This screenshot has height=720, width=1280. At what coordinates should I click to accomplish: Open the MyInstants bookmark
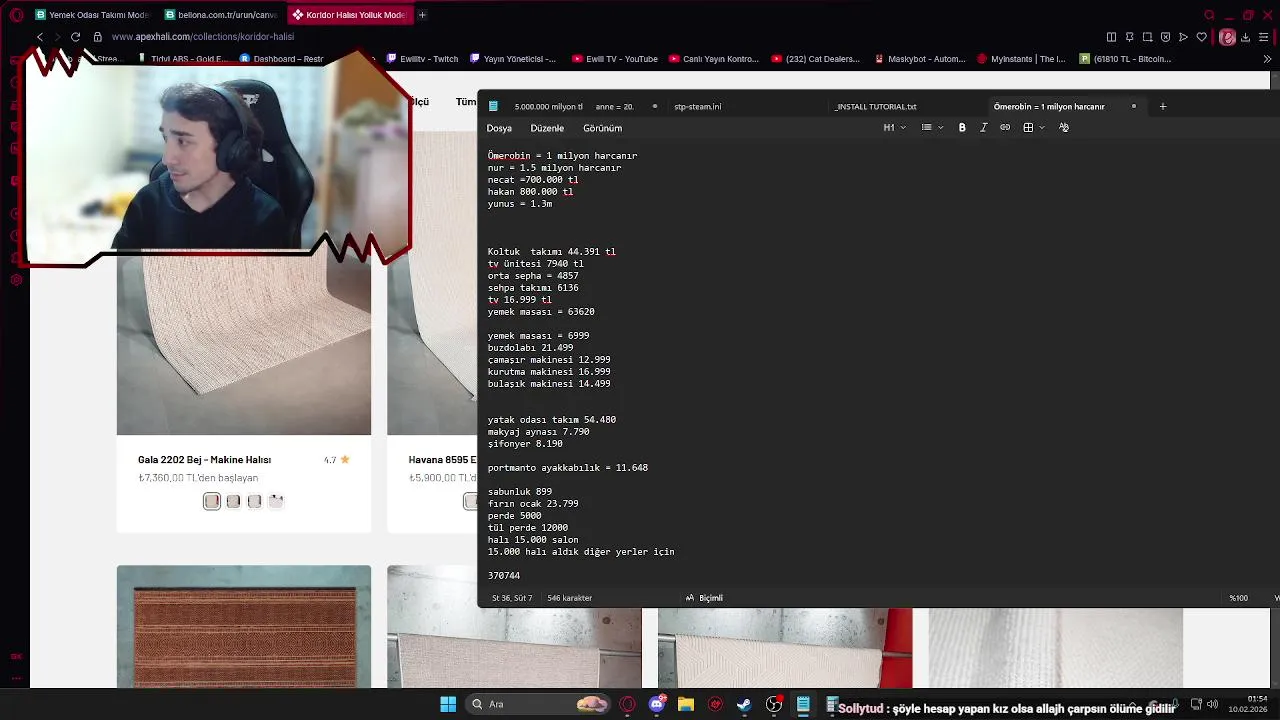1022,59
